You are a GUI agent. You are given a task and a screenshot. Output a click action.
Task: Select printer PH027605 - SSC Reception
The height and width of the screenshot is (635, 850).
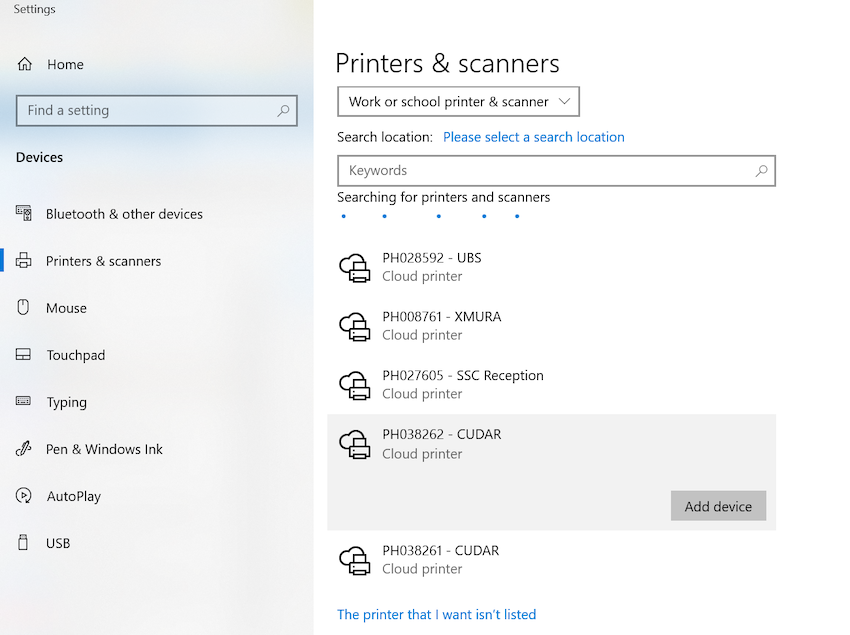[551, 385]
